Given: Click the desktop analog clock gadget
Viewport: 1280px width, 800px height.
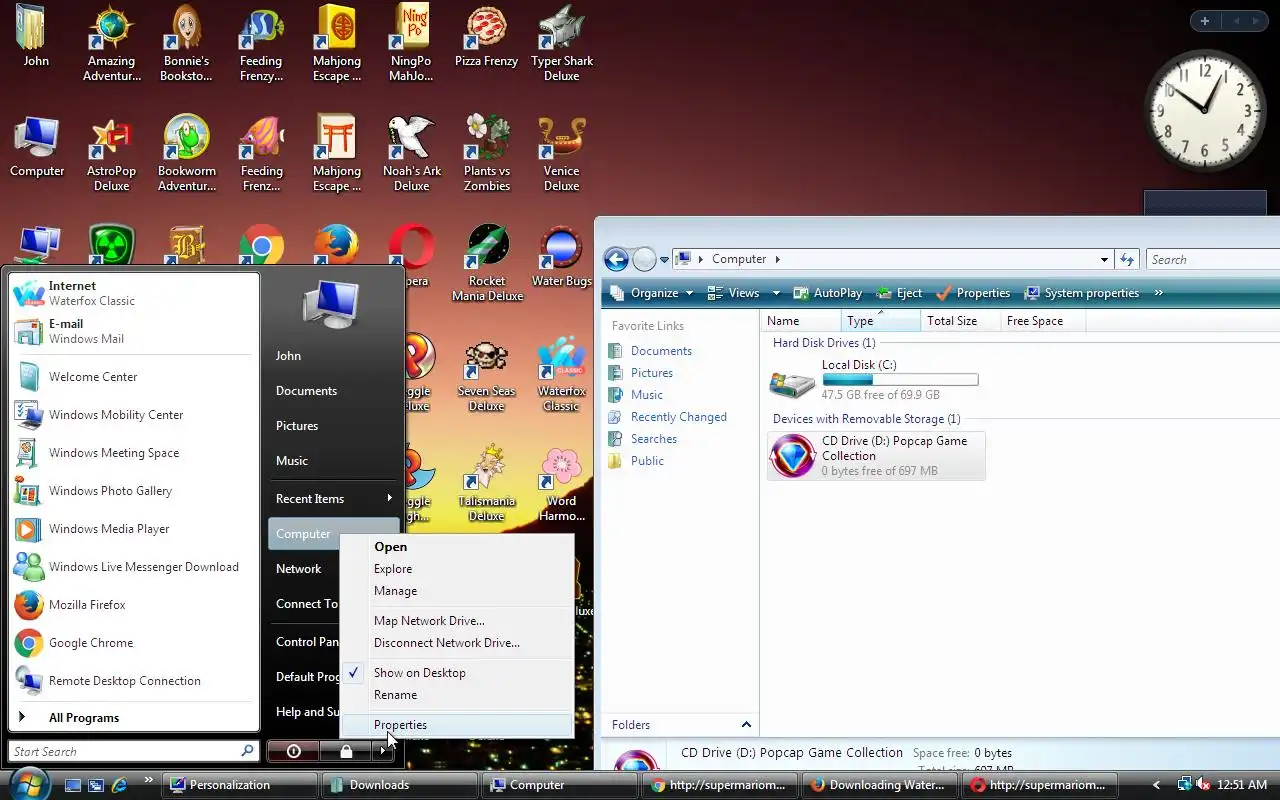Looking at the screenshot, I should 1205,110.
